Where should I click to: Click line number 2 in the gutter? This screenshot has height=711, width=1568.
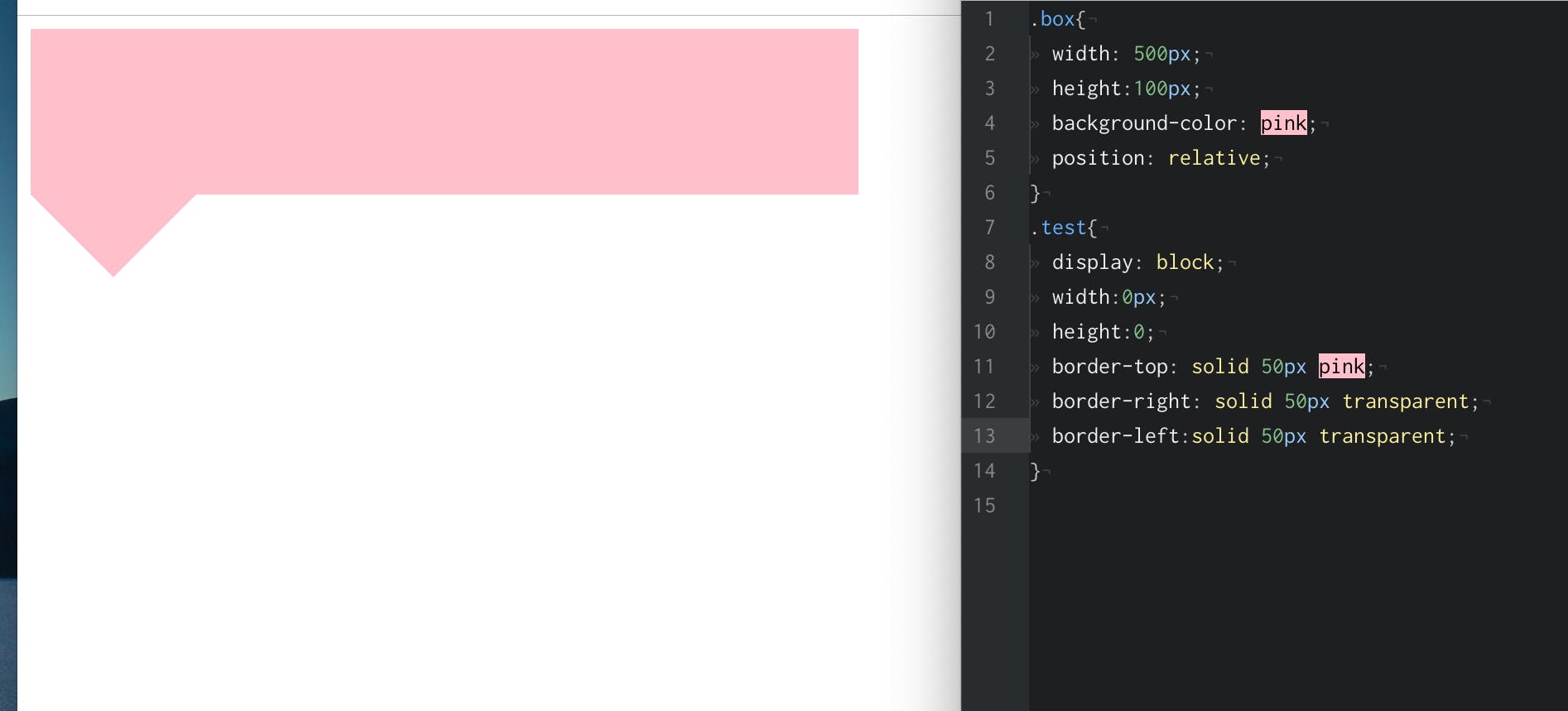pos(989,54)
